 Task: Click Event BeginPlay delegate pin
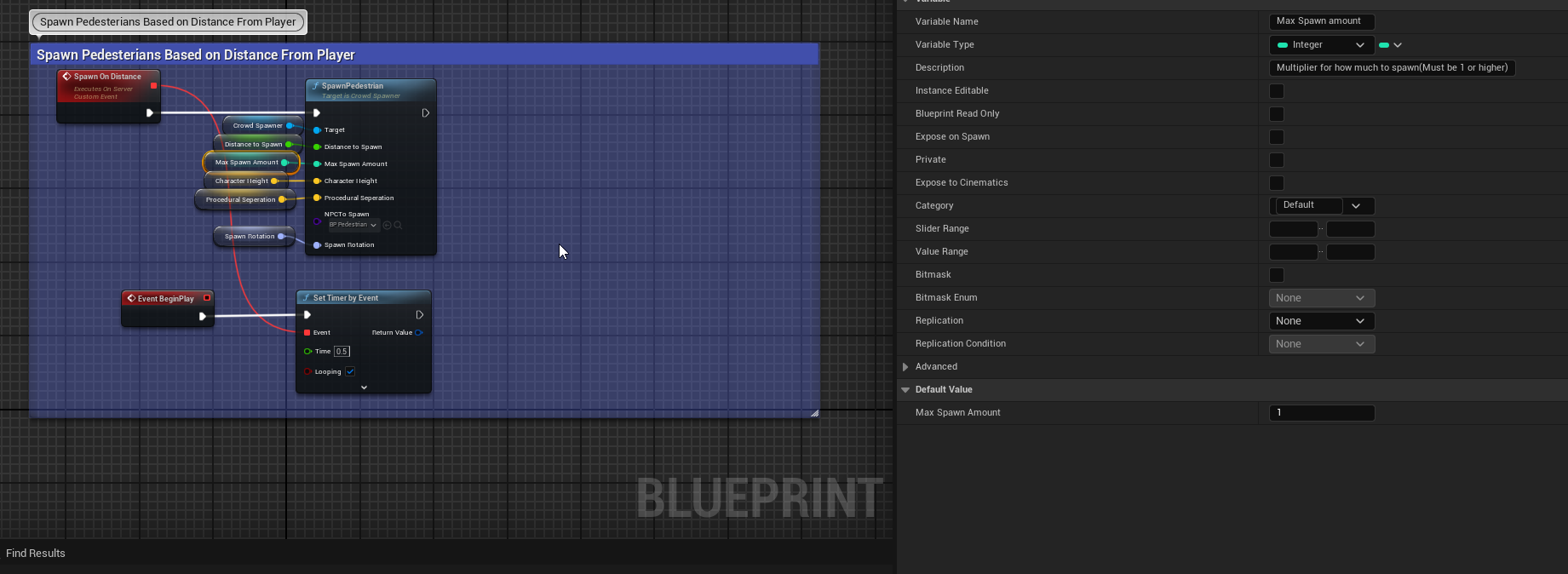[x=207, y=298]
